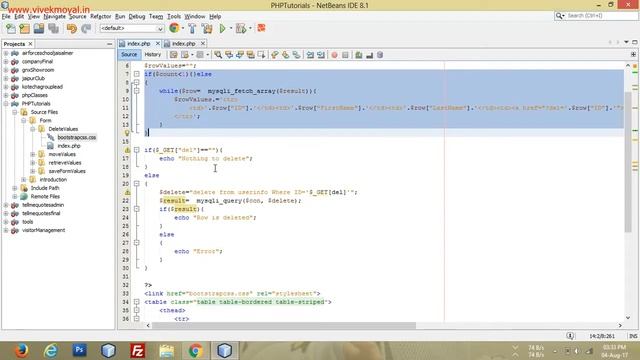Open the File menu
The height and width of the screenshot is (360, 640).
point(6,16)
